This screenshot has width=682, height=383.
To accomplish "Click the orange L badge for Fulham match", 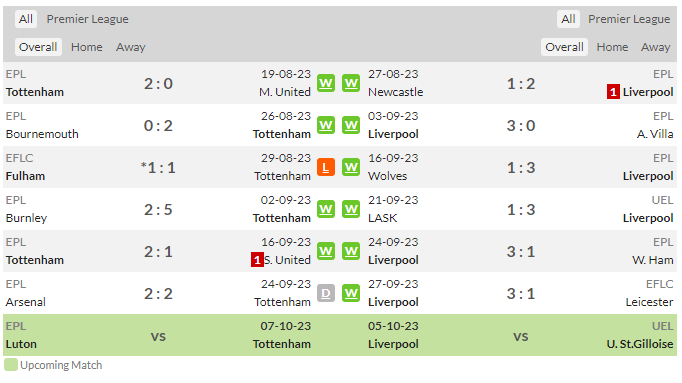I will [326, 167].
